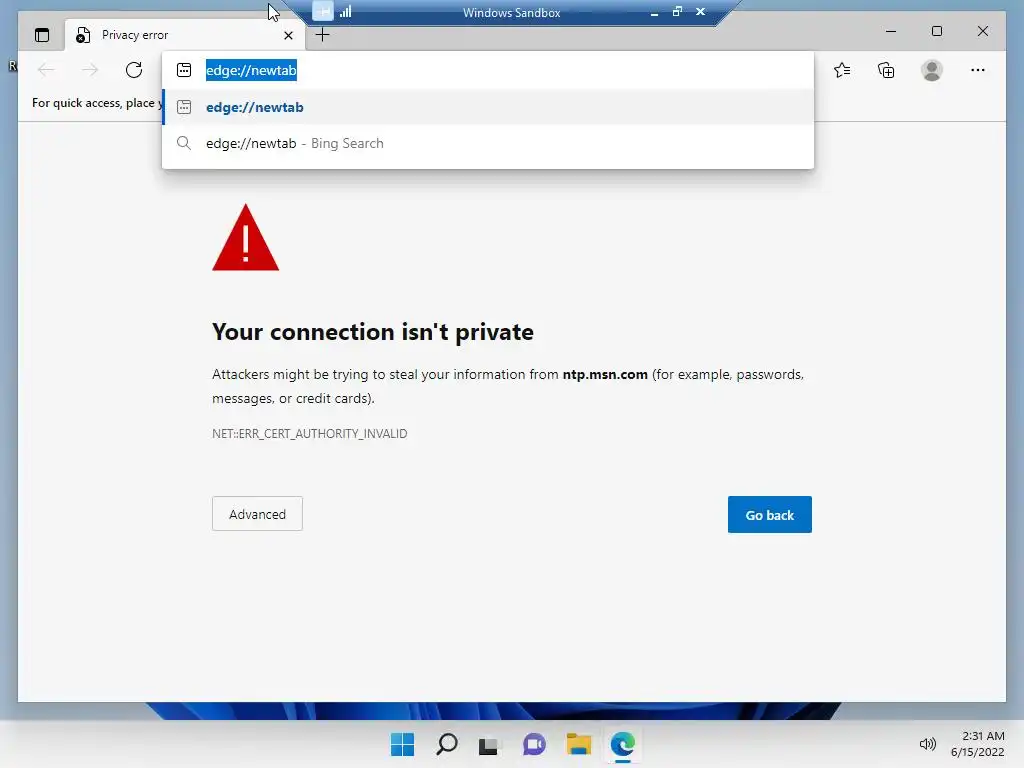Open the user profile avatar

932,70
